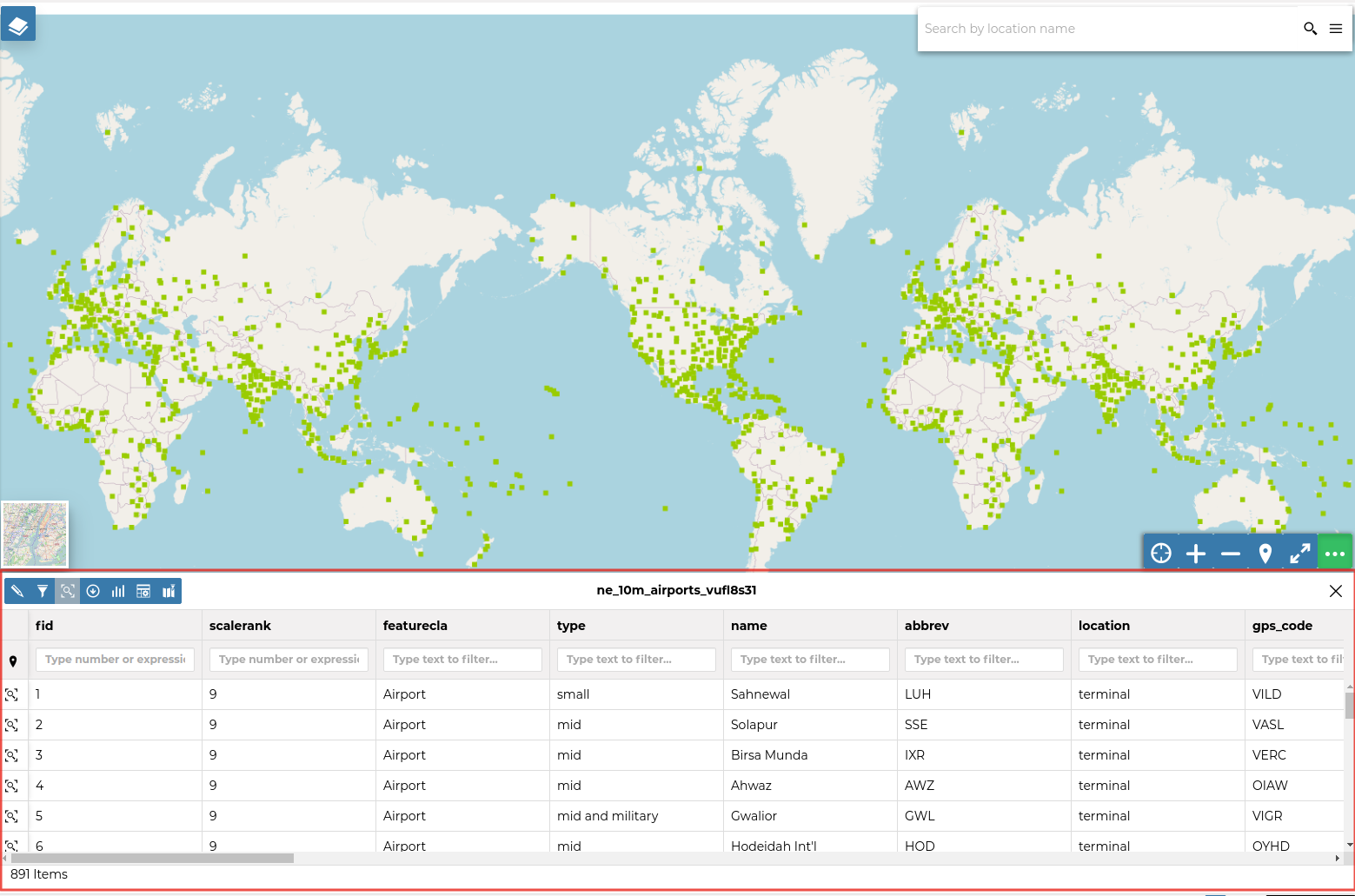Click the scalerank column header

(240, 626)
